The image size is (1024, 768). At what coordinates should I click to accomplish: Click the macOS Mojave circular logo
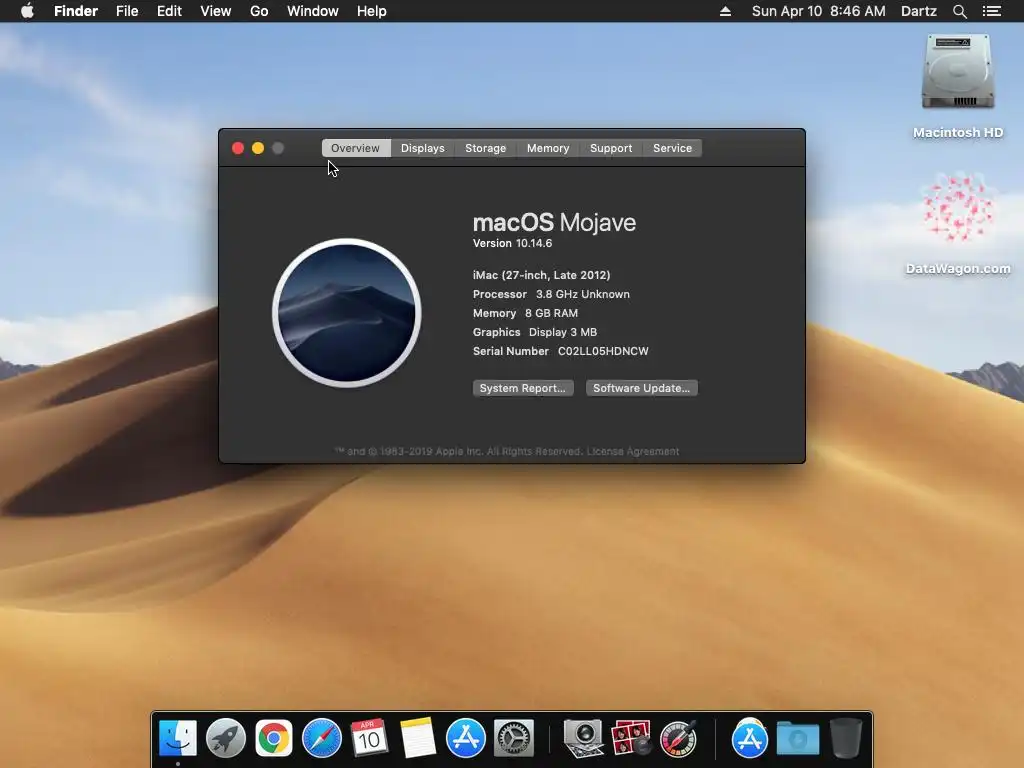point(347,313)
